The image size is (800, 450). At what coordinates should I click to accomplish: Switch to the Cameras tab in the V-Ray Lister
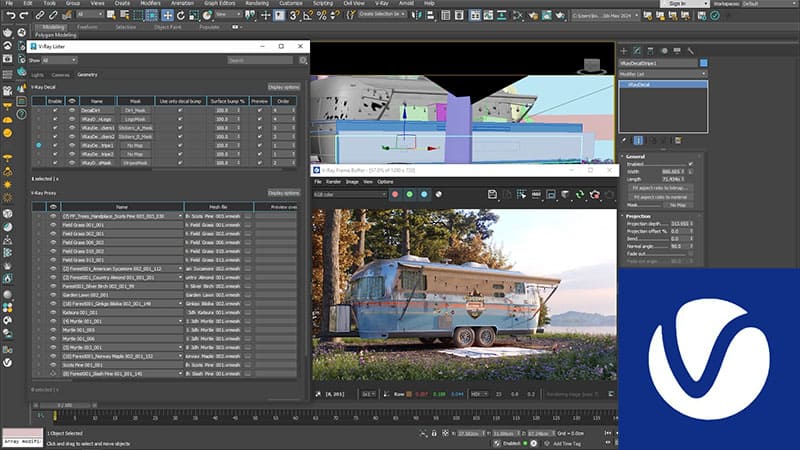click(x=60, y=75)
